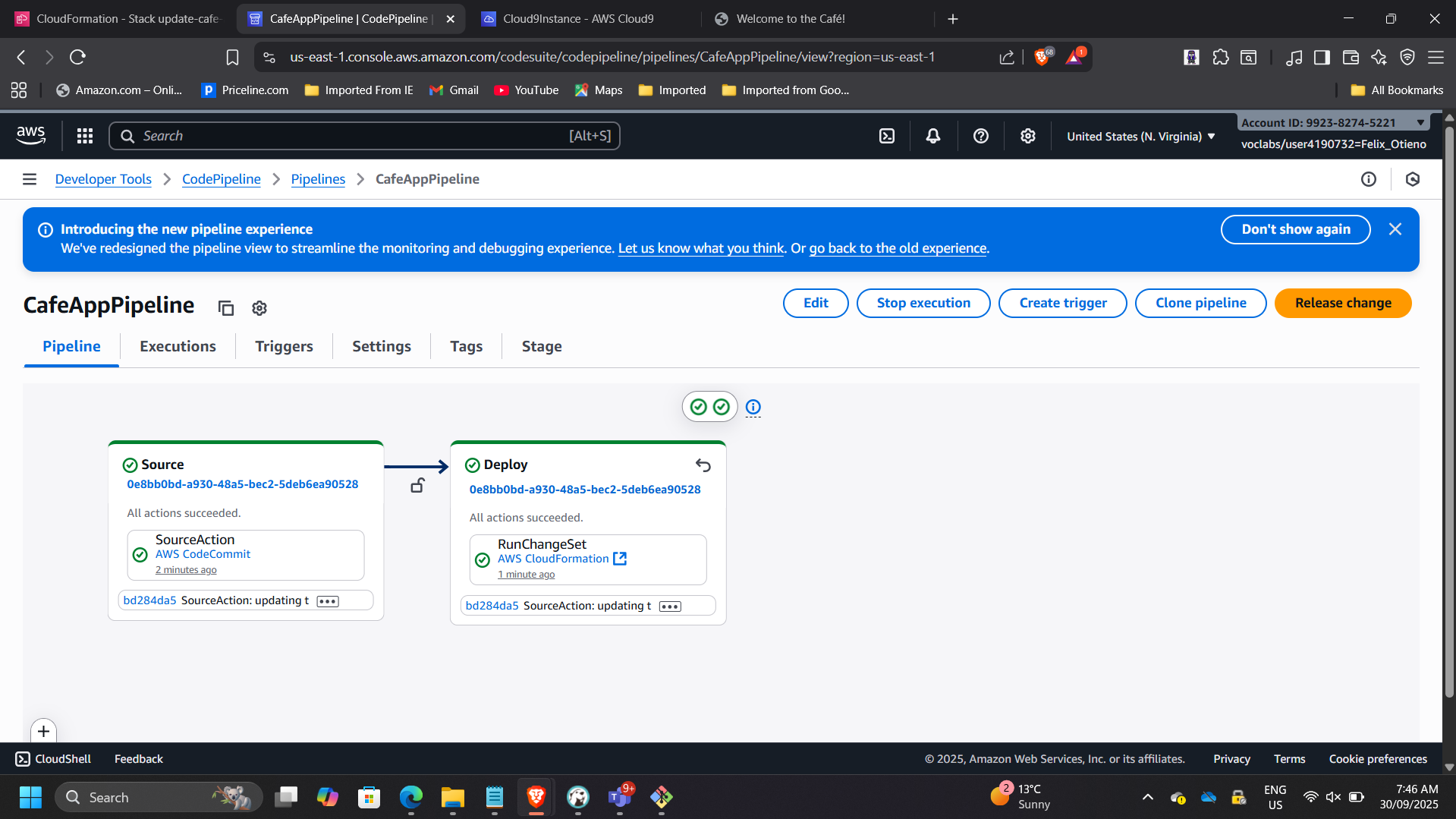Open the Triggers tab
Screen dimensions: 1456x819
click(x=284, y=346)
